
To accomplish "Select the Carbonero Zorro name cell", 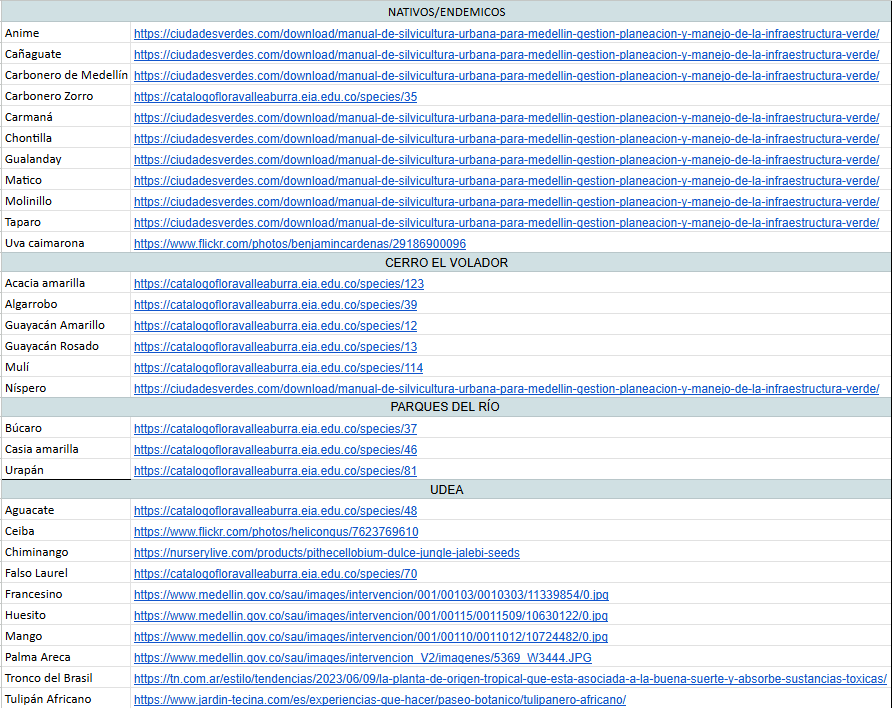I will click(66, 96).
